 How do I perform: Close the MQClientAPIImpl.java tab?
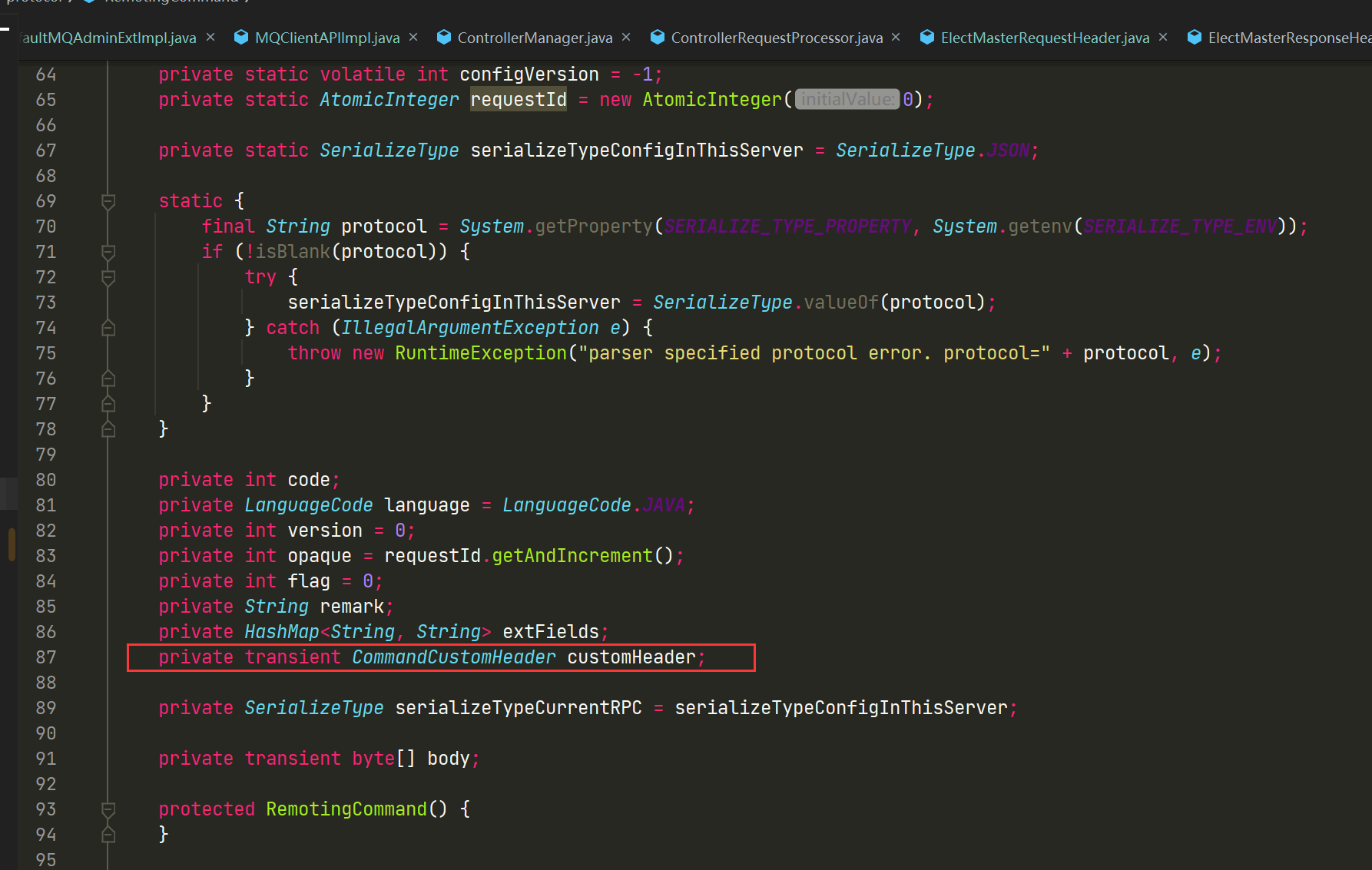(x=413, y=37)
